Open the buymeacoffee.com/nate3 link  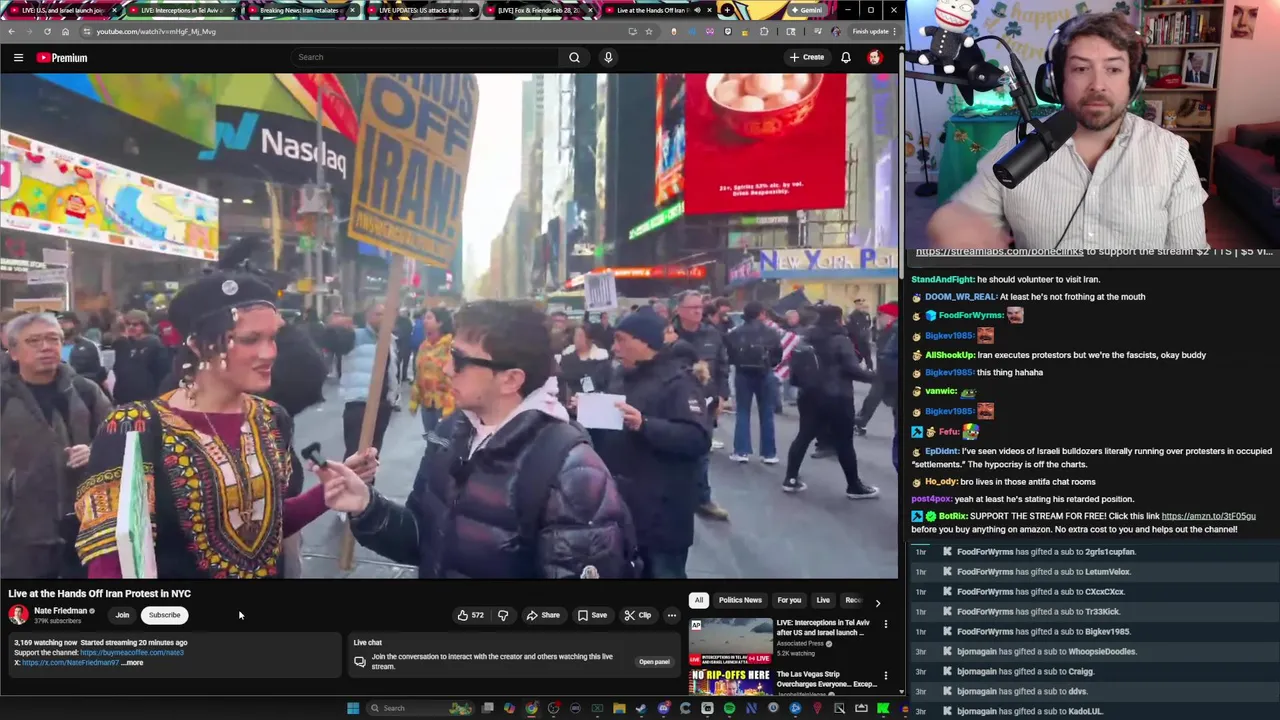coord(132,653)
